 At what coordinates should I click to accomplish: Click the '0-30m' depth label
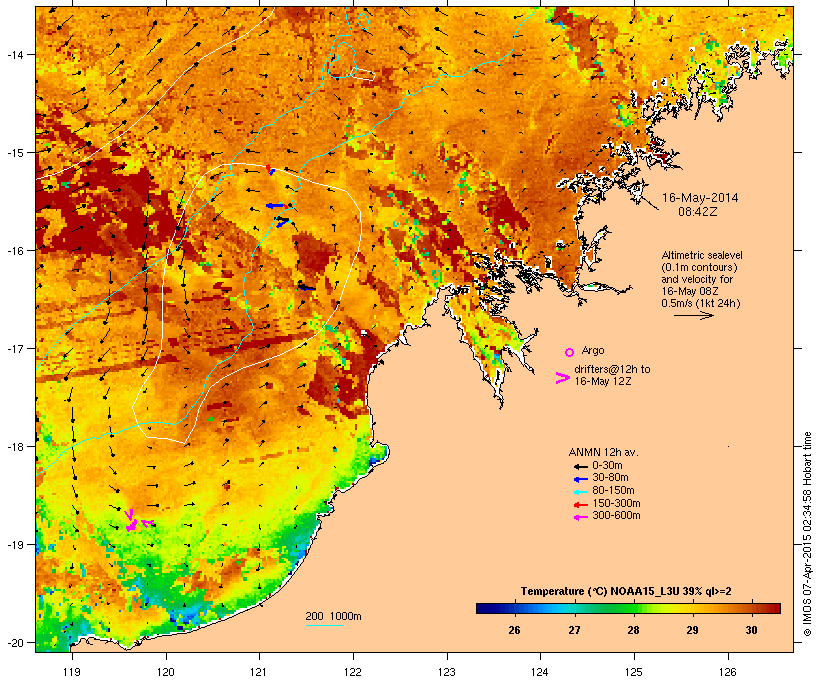pos(607,466)
